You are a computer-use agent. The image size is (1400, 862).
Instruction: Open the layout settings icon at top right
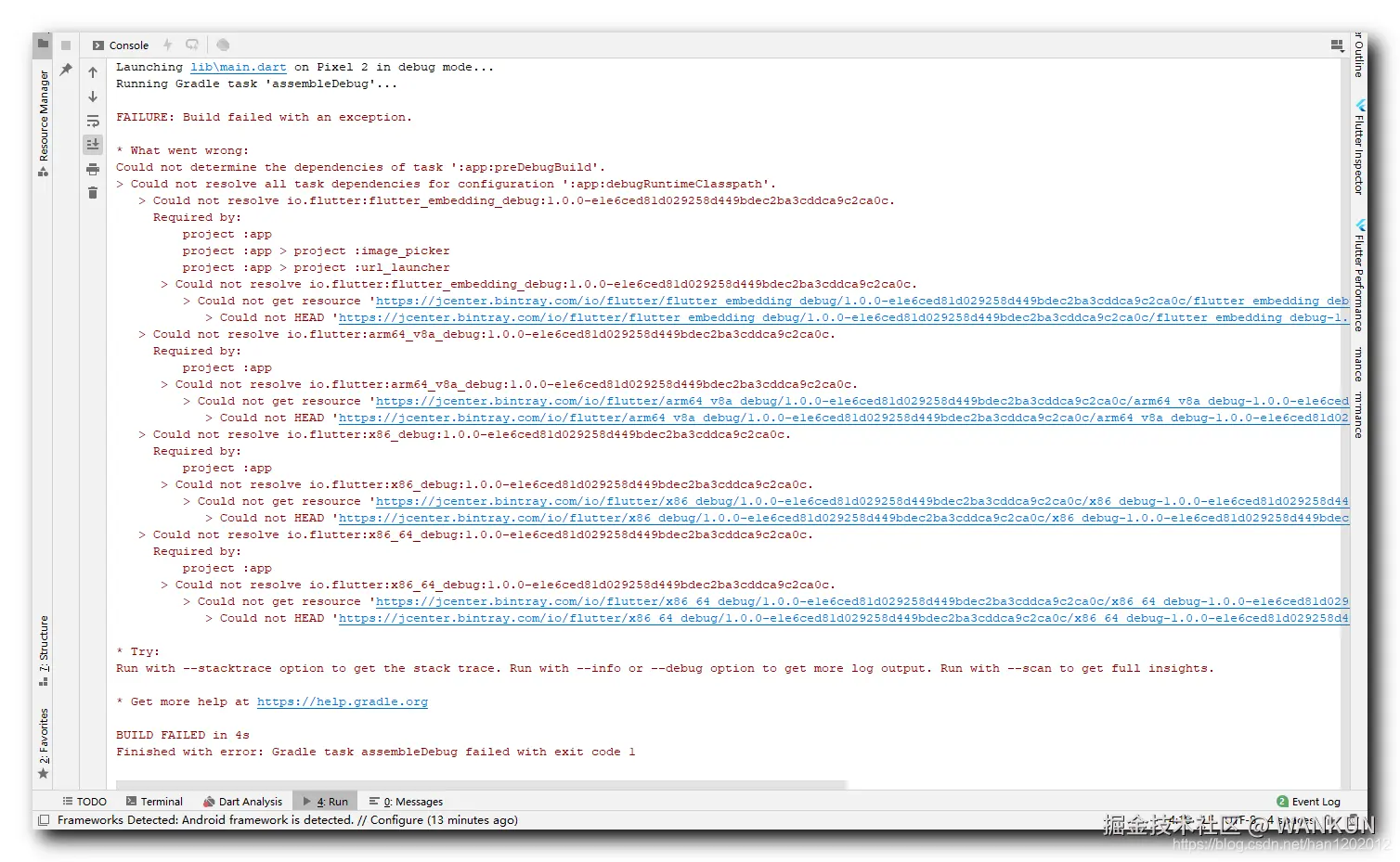point(1337,45)
